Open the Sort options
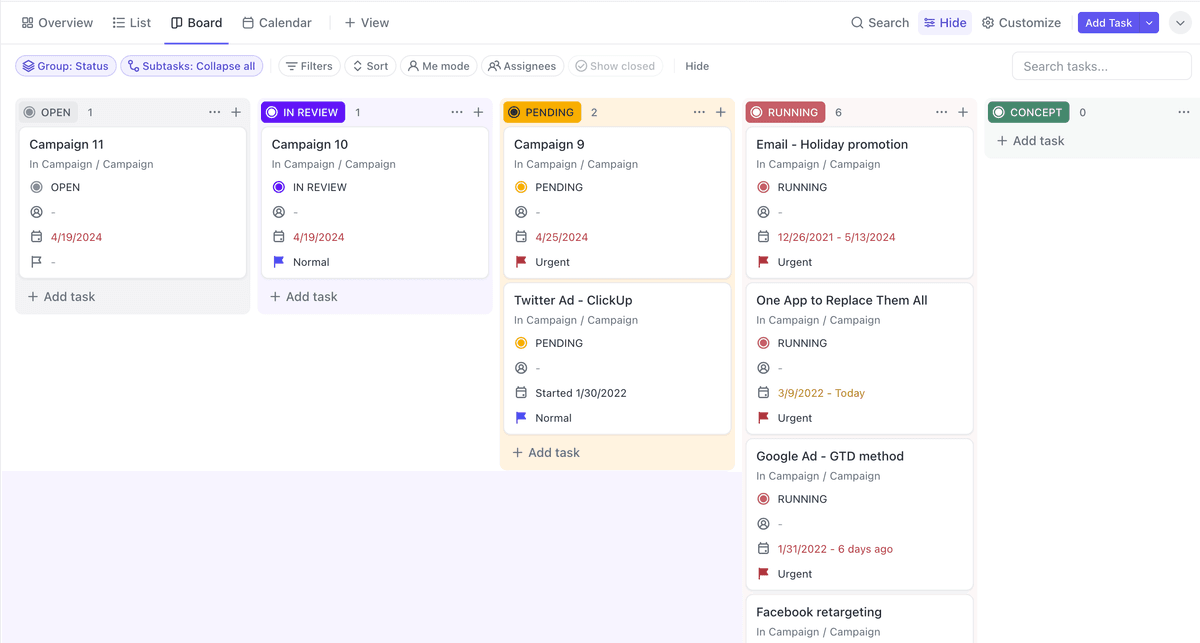 (370, 66)
